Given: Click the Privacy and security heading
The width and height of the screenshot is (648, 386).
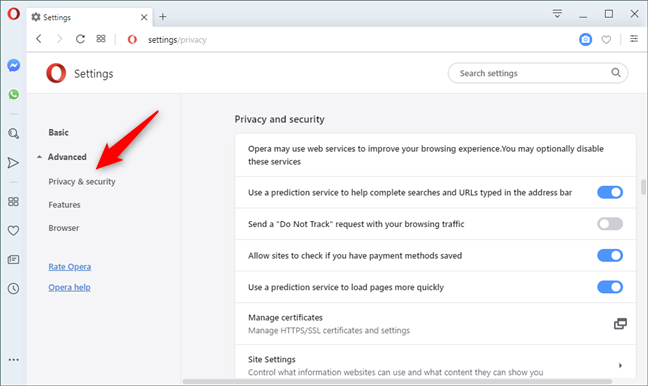Looking at the screenshot, I should pos(279,119).
